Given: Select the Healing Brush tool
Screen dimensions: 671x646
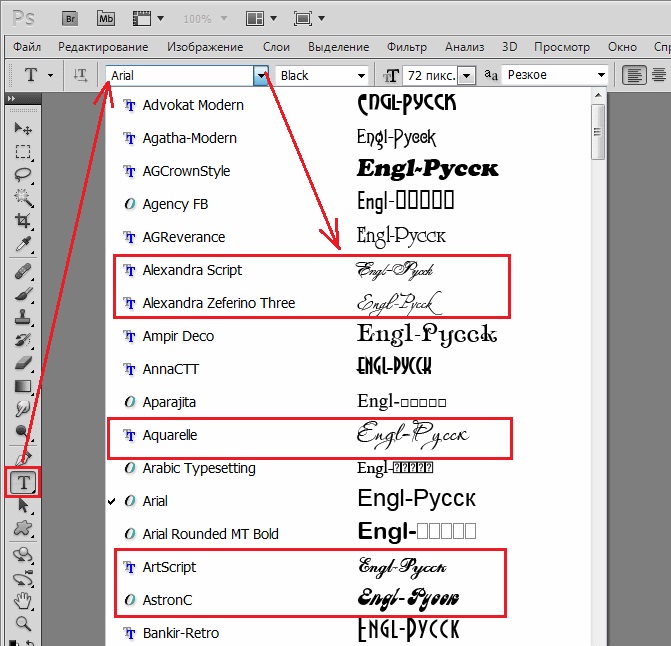Looking at the screenshot, I should 23,272.
